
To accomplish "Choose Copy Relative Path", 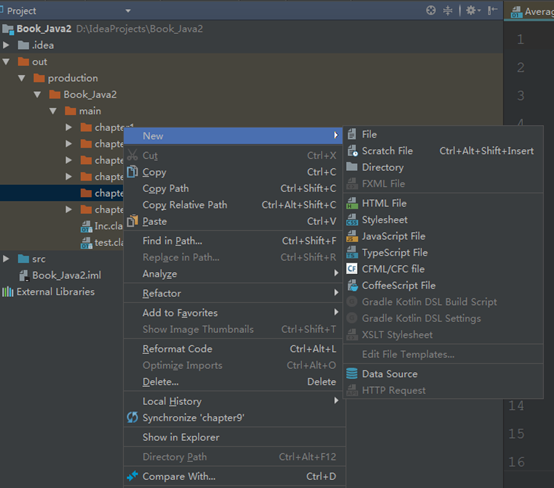I will (x=233, y=205).
